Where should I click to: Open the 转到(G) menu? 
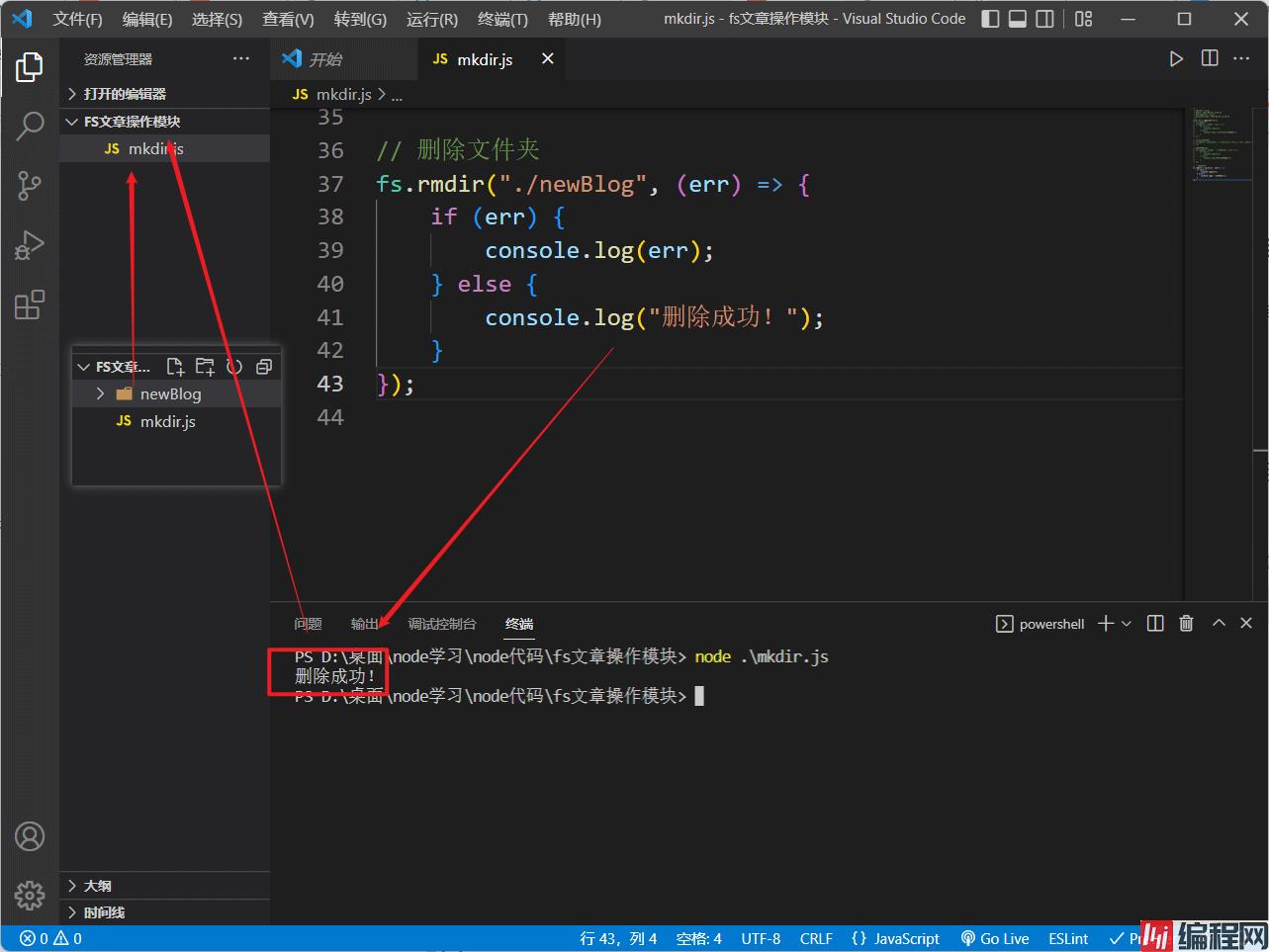(360, 19)
